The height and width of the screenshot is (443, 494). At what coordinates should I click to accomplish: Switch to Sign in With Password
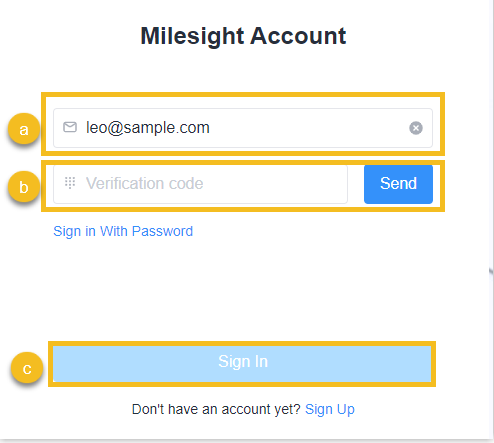pos(123,231)
